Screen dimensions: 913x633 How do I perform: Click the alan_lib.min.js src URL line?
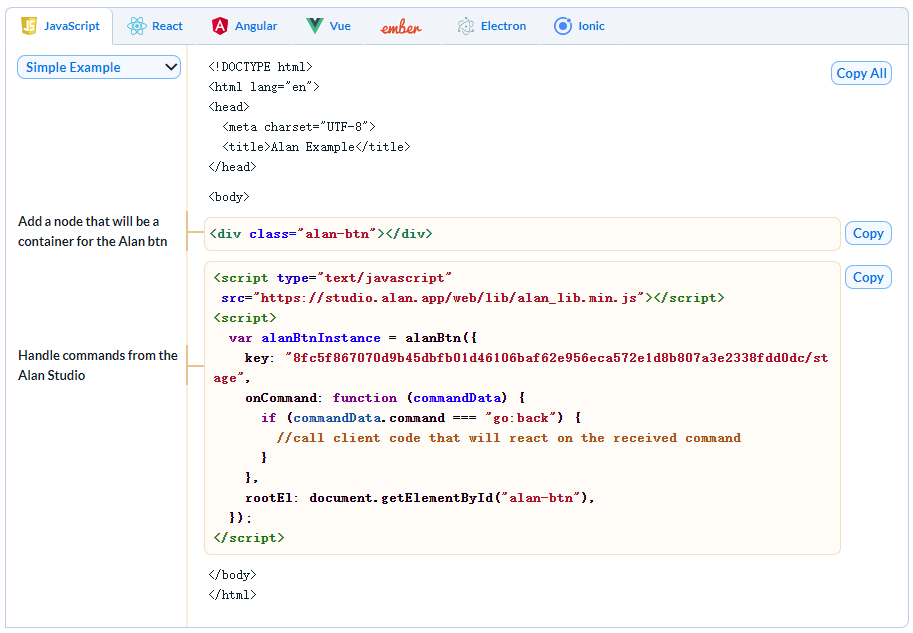tap(472, 298)
